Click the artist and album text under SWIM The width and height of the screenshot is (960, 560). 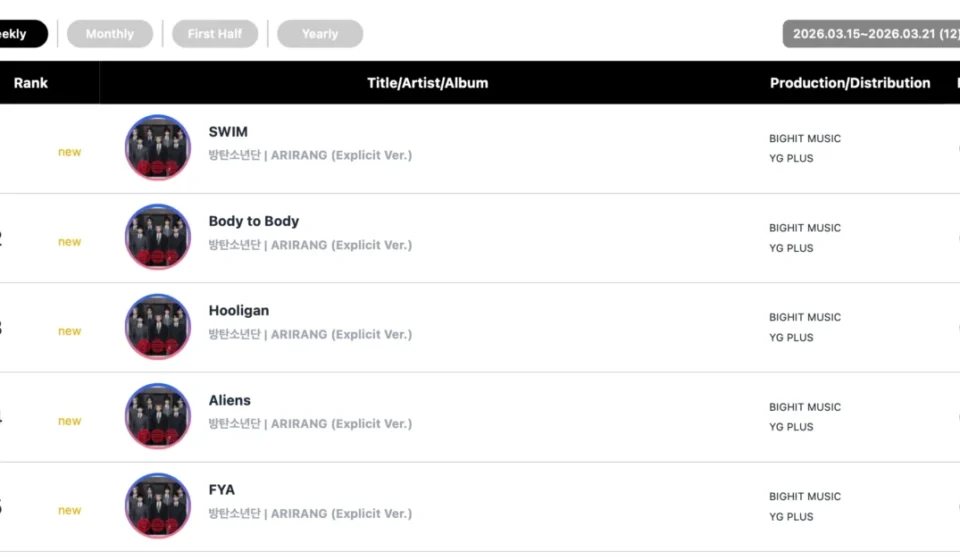pyautogui.click(x=310, y=156)
